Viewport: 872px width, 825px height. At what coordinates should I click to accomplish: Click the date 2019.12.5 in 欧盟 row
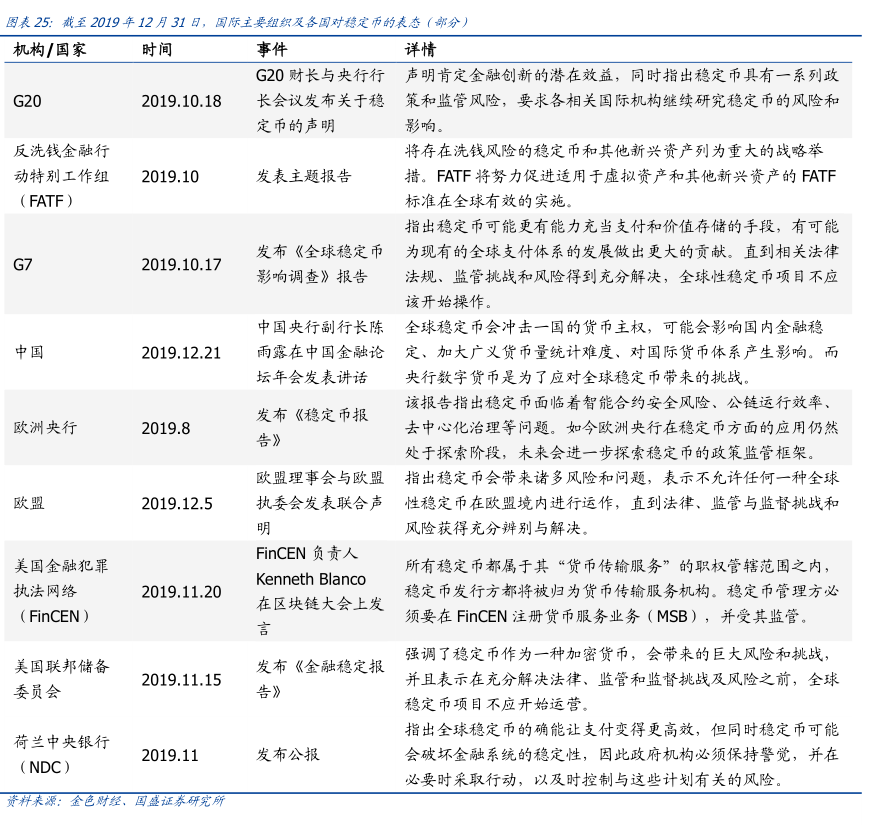coord(177,503)
